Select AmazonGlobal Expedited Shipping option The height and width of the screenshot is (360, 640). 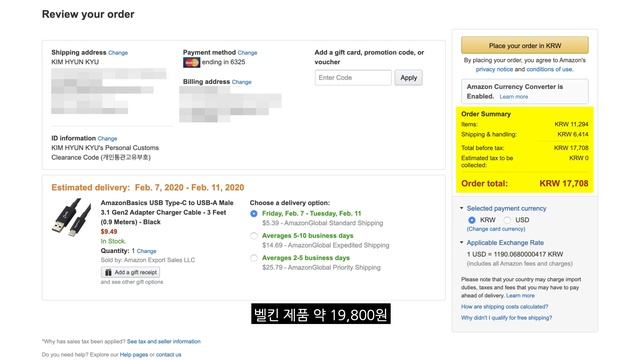click(x=253, y=236)
